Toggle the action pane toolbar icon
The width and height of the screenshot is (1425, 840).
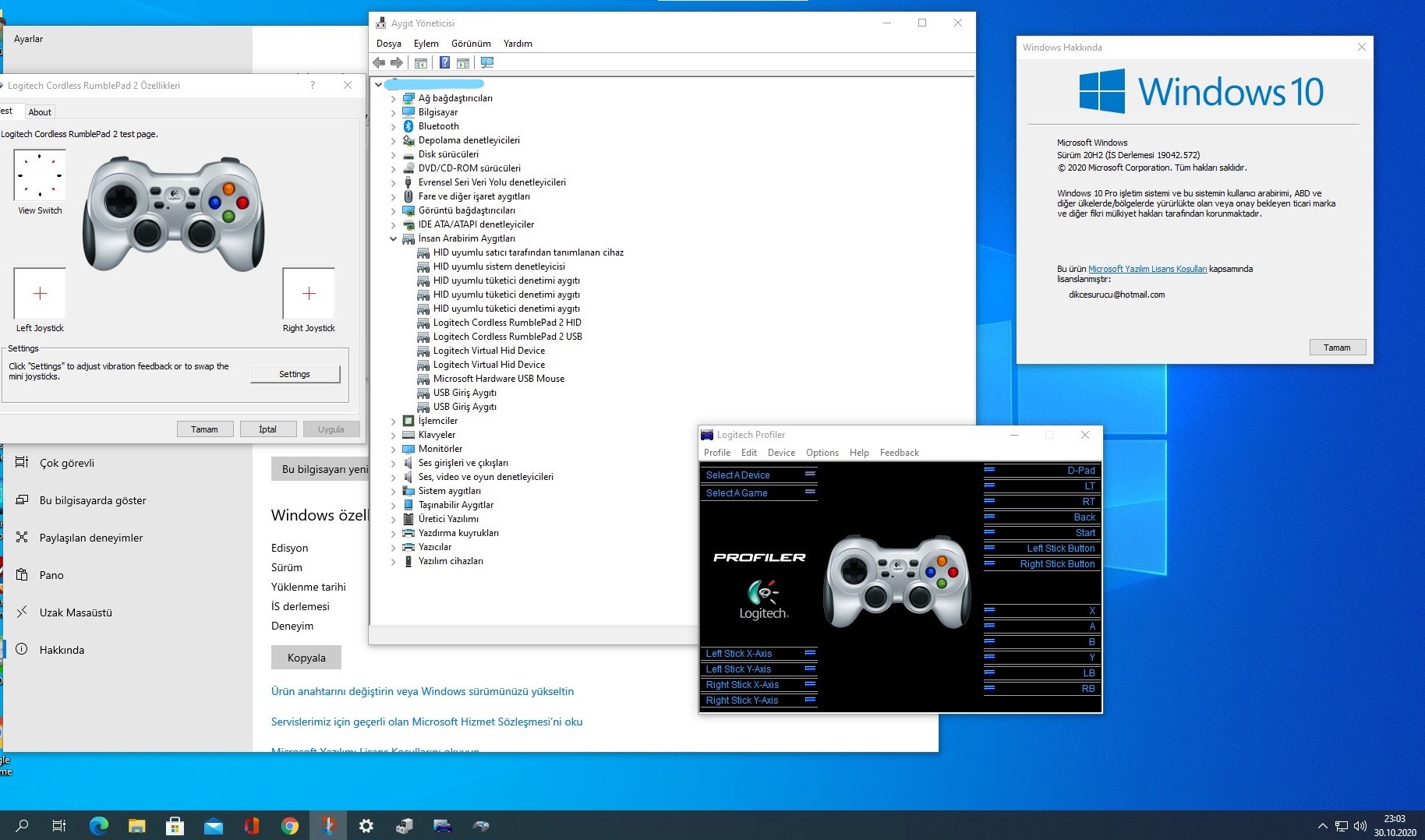[463, 63]
